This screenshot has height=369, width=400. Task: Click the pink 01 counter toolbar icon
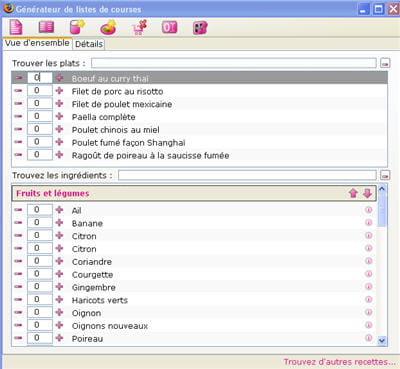tap(169, 27)
